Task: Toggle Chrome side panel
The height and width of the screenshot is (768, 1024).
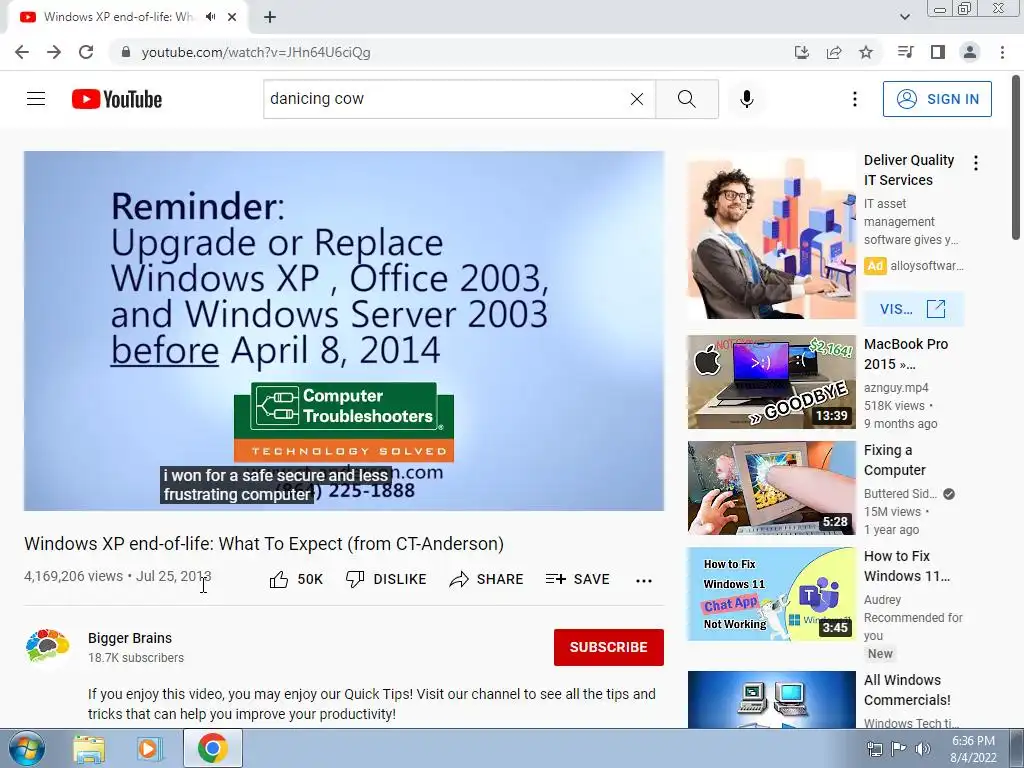Action: 938,52
